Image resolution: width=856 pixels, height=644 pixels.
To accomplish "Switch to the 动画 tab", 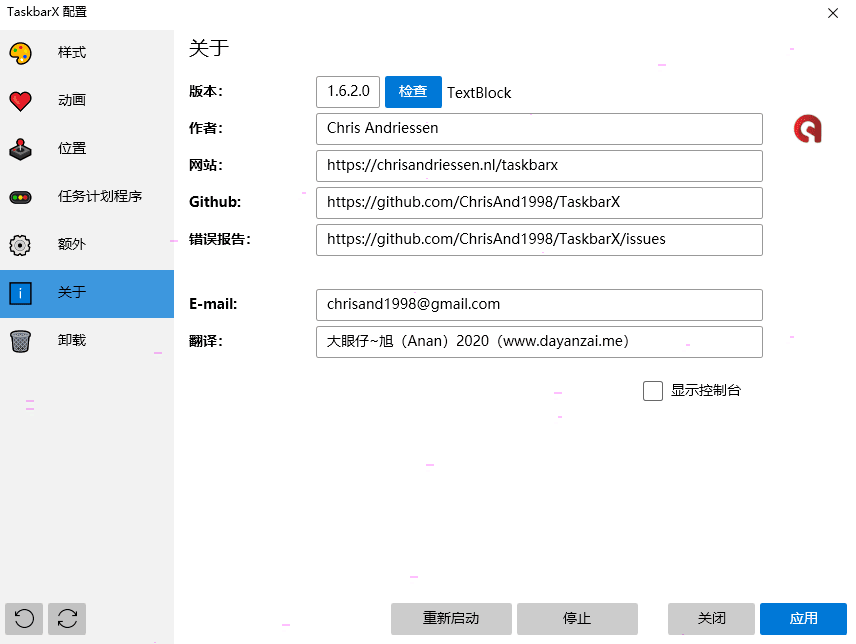I will click(87, 101).
